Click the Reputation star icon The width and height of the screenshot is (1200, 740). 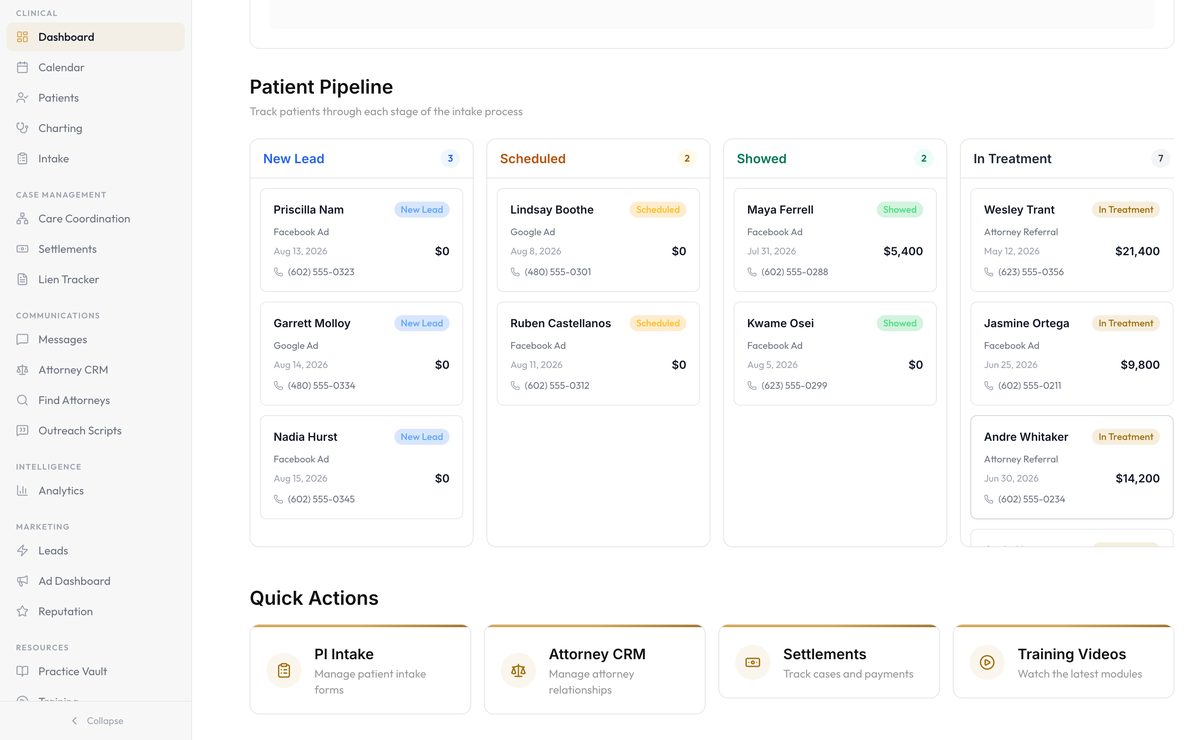(x=23, y=611)
